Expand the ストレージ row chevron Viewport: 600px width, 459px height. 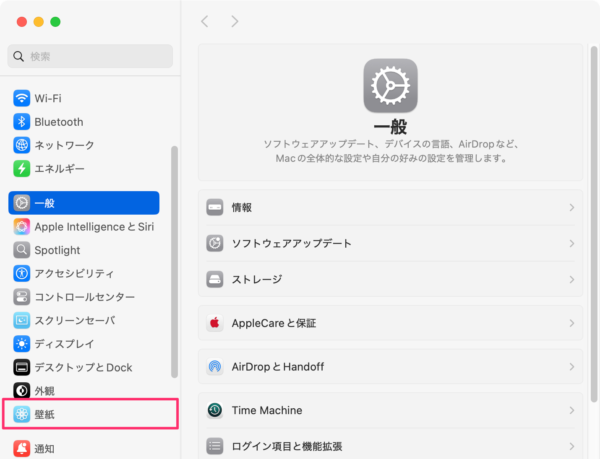572,279
